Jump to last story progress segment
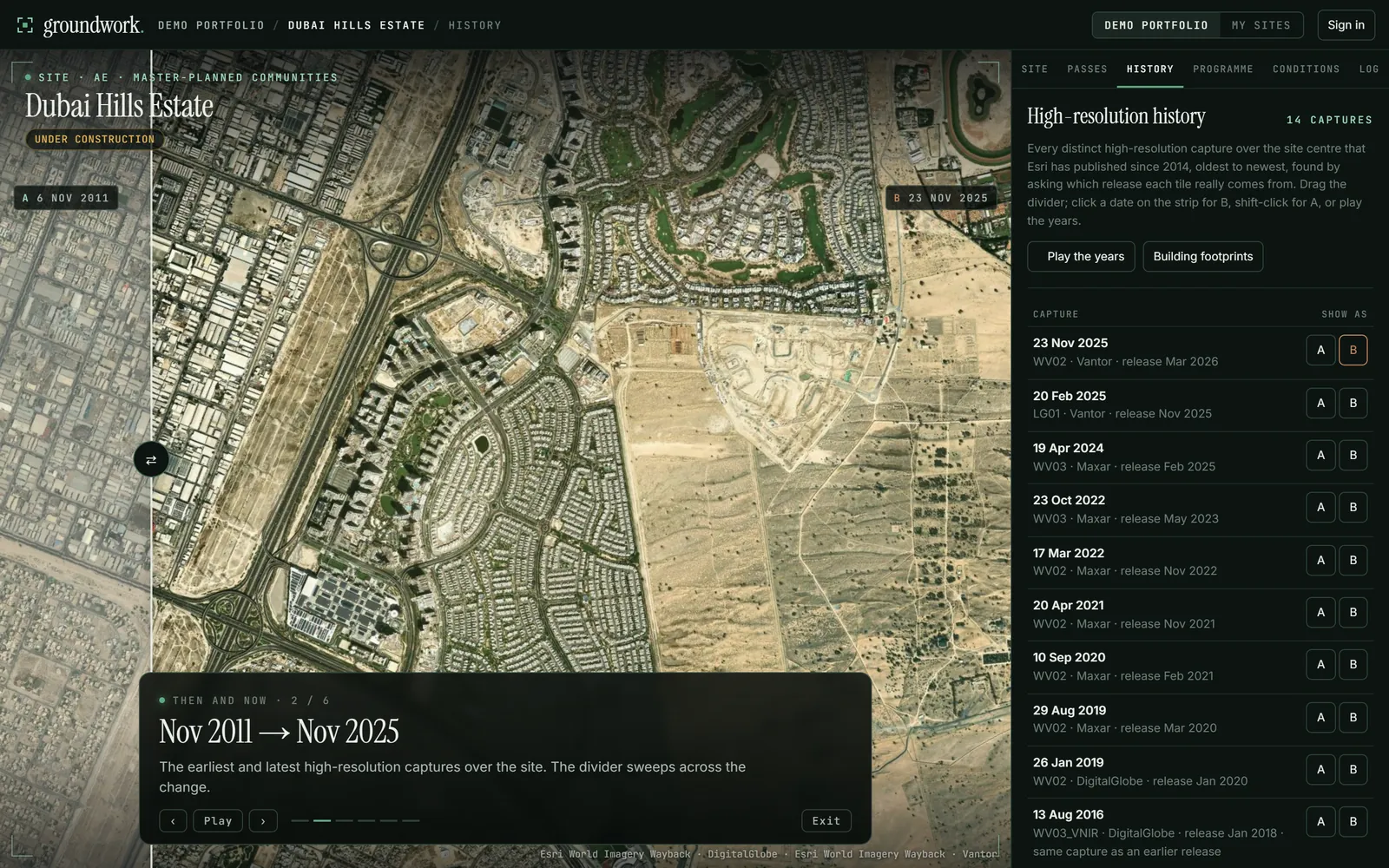Viewport: 1389px width, 868px height. 411,820
